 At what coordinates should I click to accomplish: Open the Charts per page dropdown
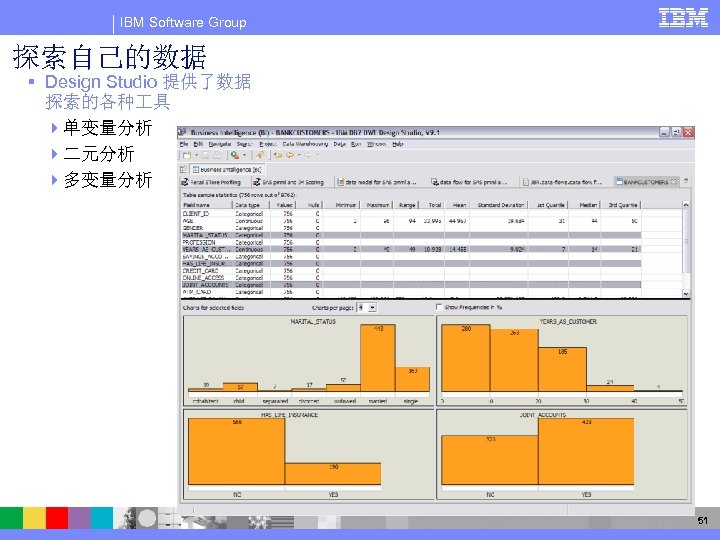[x=372, y=308]
